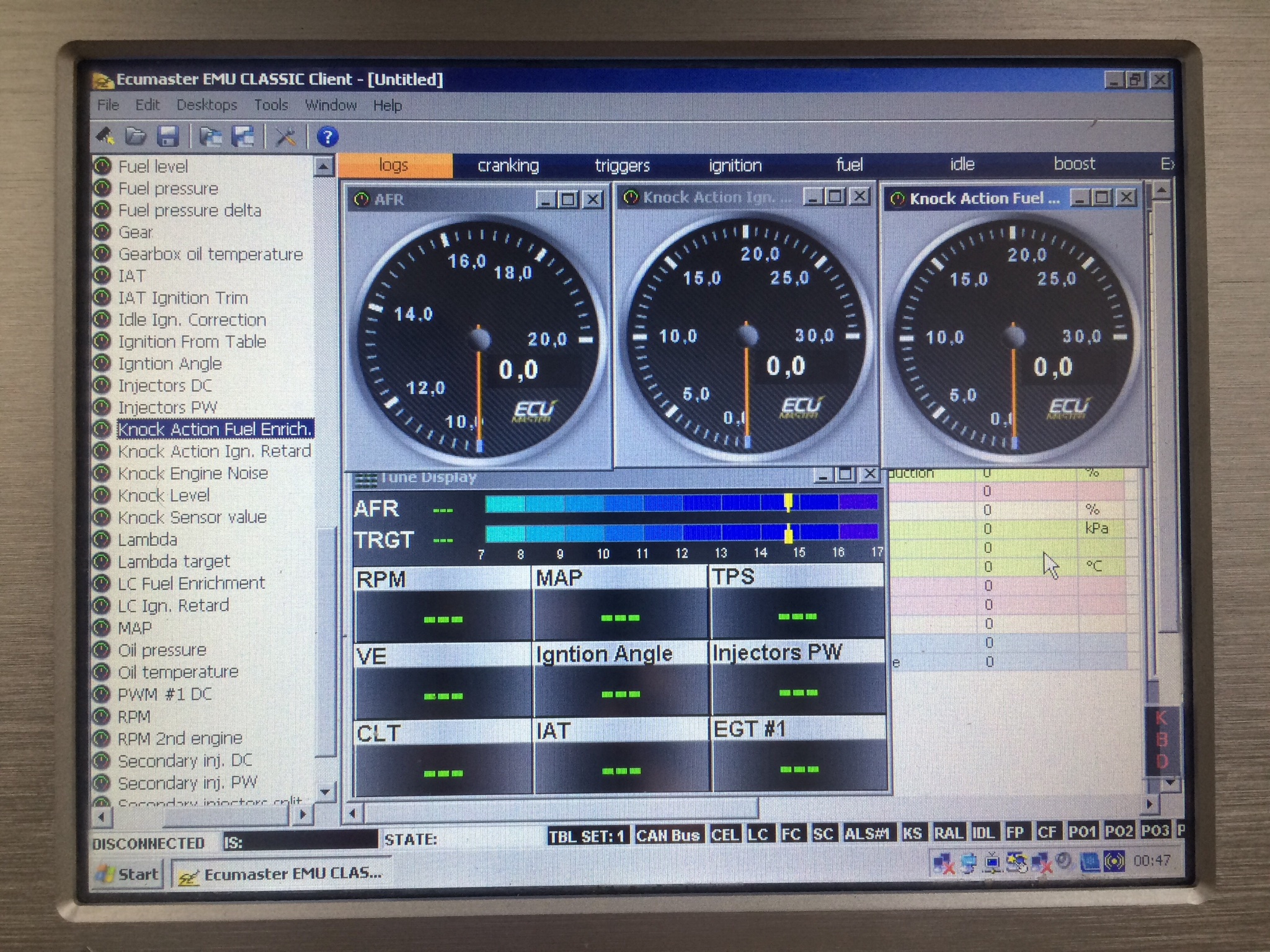Viewport: 1270px width, 952px height.
Task: Open the tools wrench and screwdriver icon
Action: pyautogui.click(x=286, y=136)
